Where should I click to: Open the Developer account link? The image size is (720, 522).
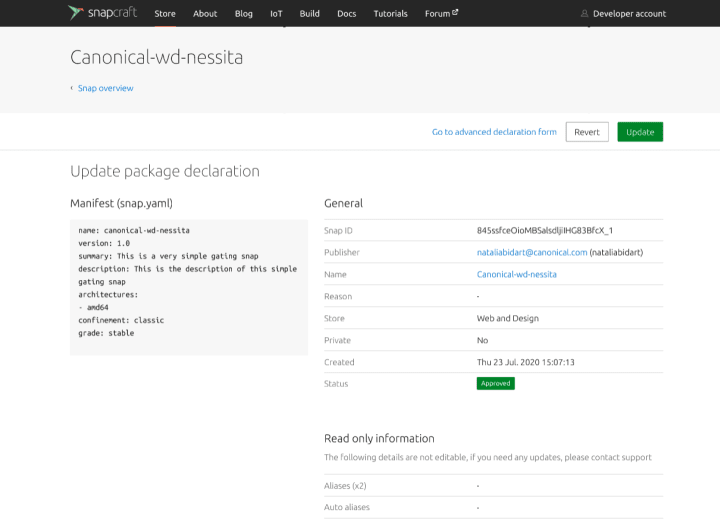pos(629,14)
